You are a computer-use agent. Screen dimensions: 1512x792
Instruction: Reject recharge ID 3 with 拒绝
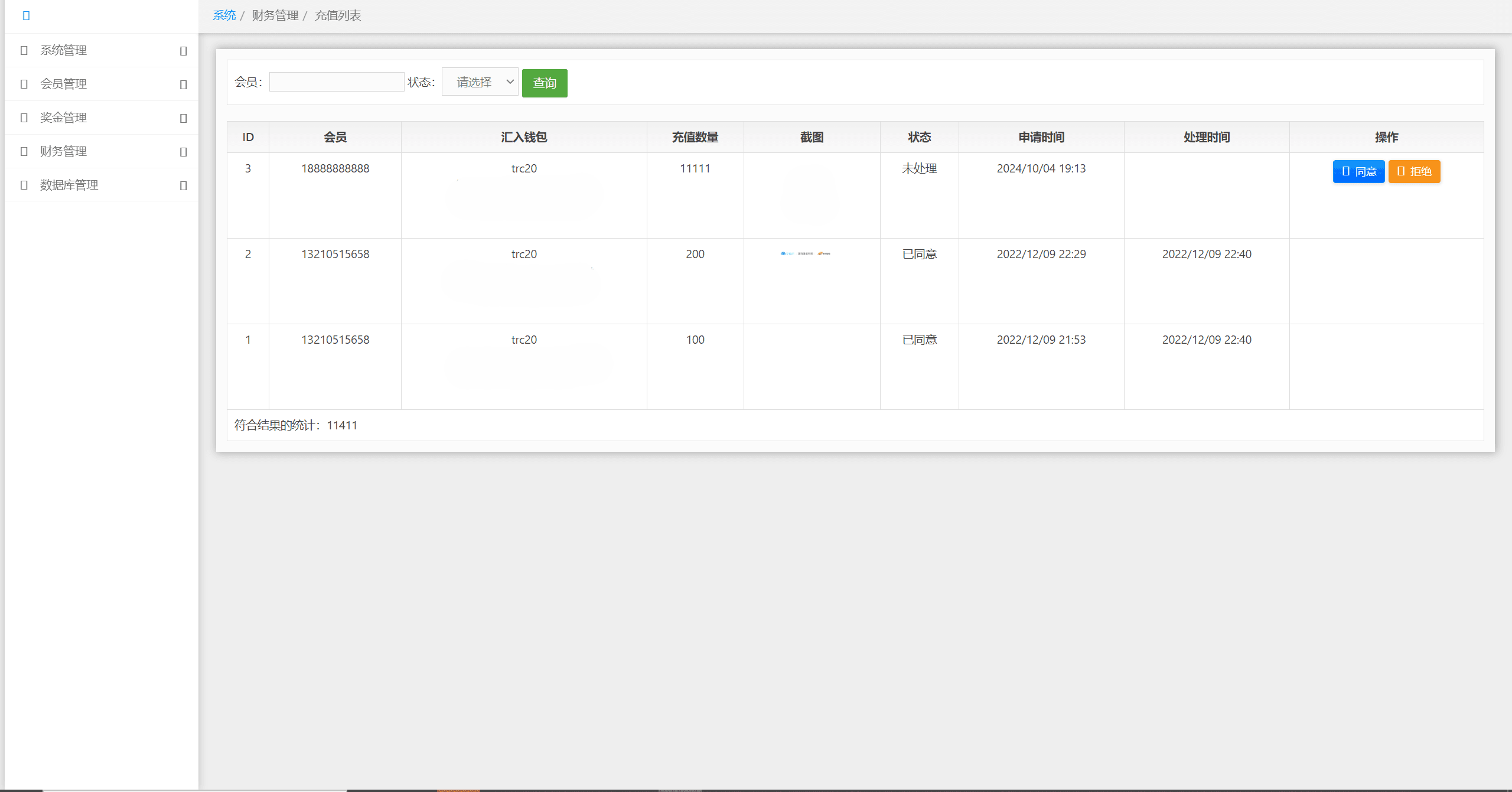pos(1413,172)
